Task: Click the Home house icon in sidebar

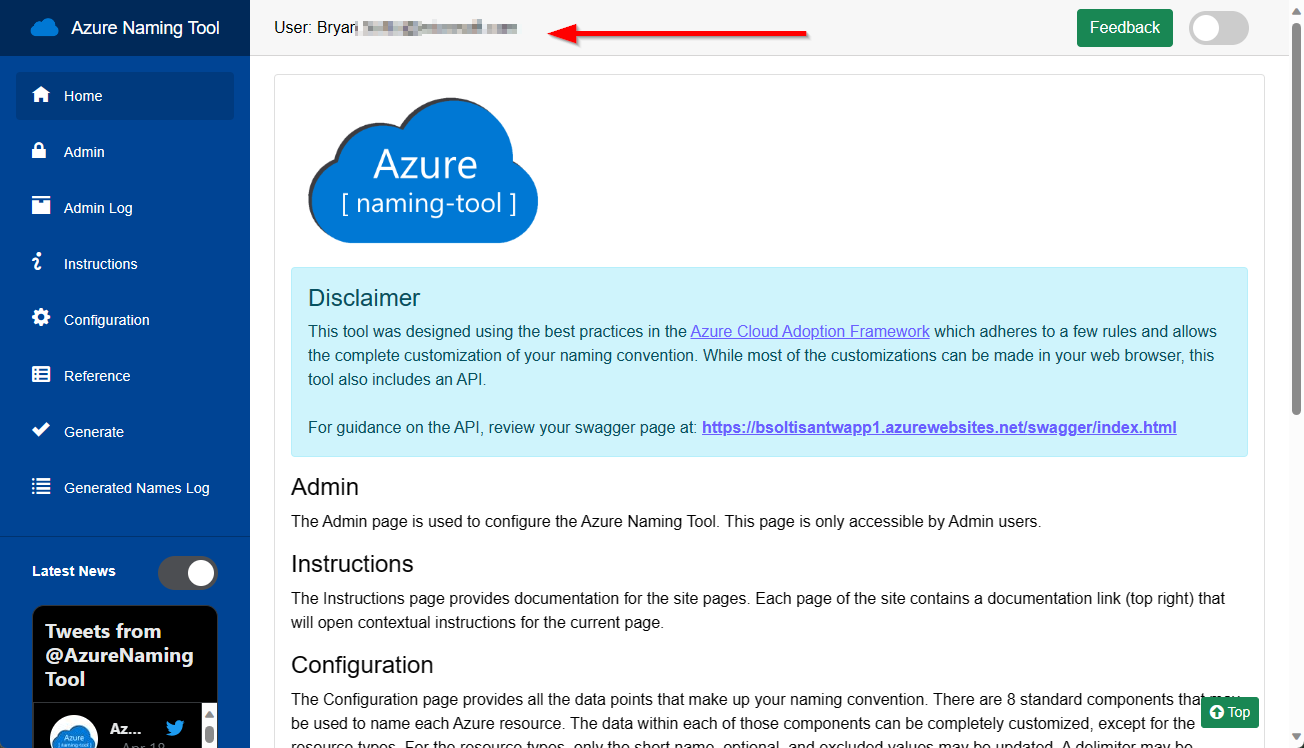Action: (41, 95)
